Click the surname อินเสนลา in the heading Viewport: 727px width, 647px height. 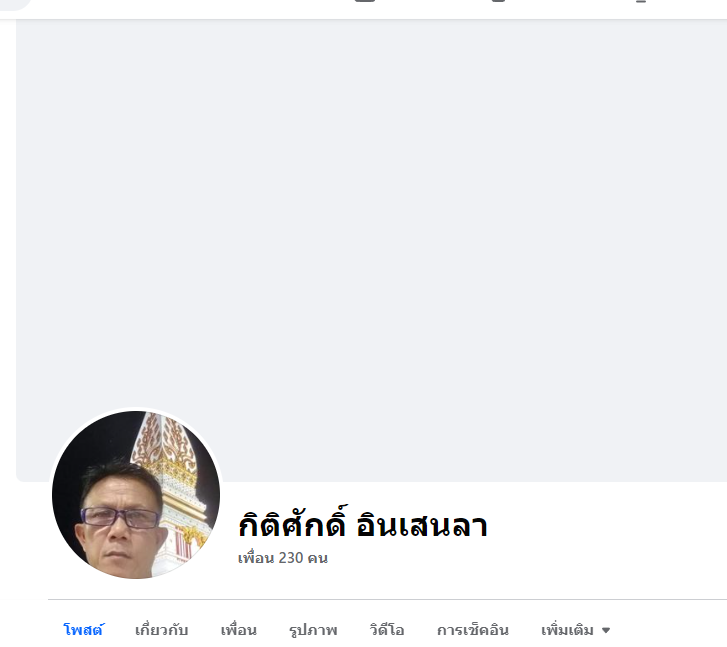(422, 526)
